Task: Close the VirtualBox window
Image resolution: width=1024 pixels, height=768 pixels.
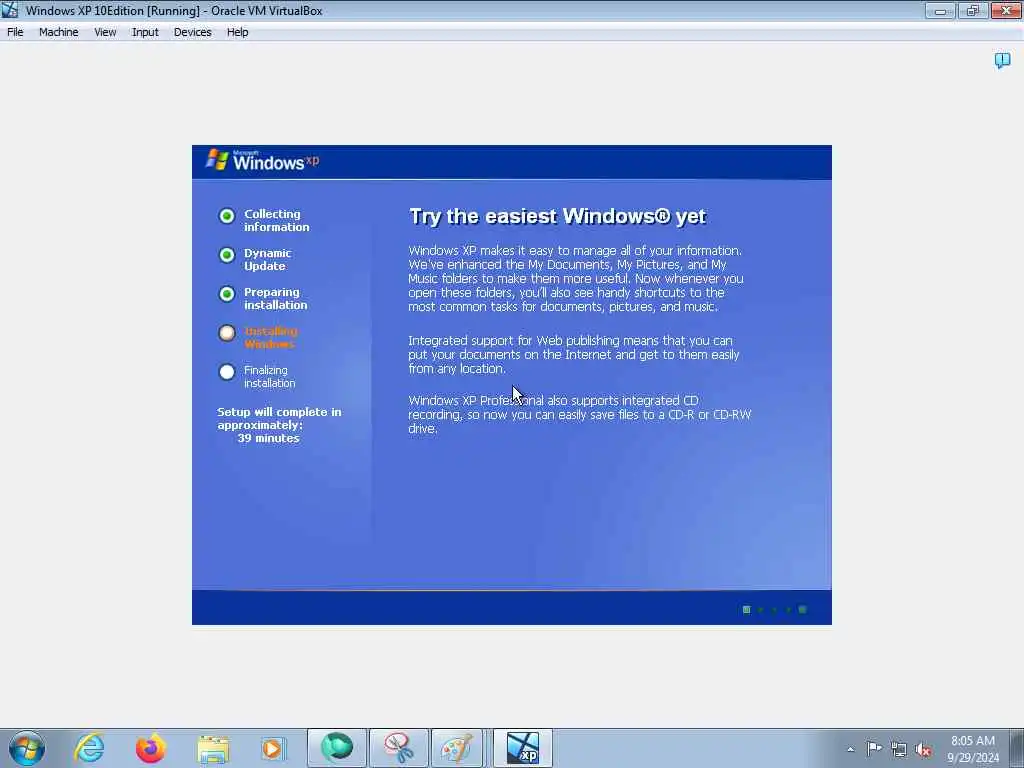Action: [1006, 10]
